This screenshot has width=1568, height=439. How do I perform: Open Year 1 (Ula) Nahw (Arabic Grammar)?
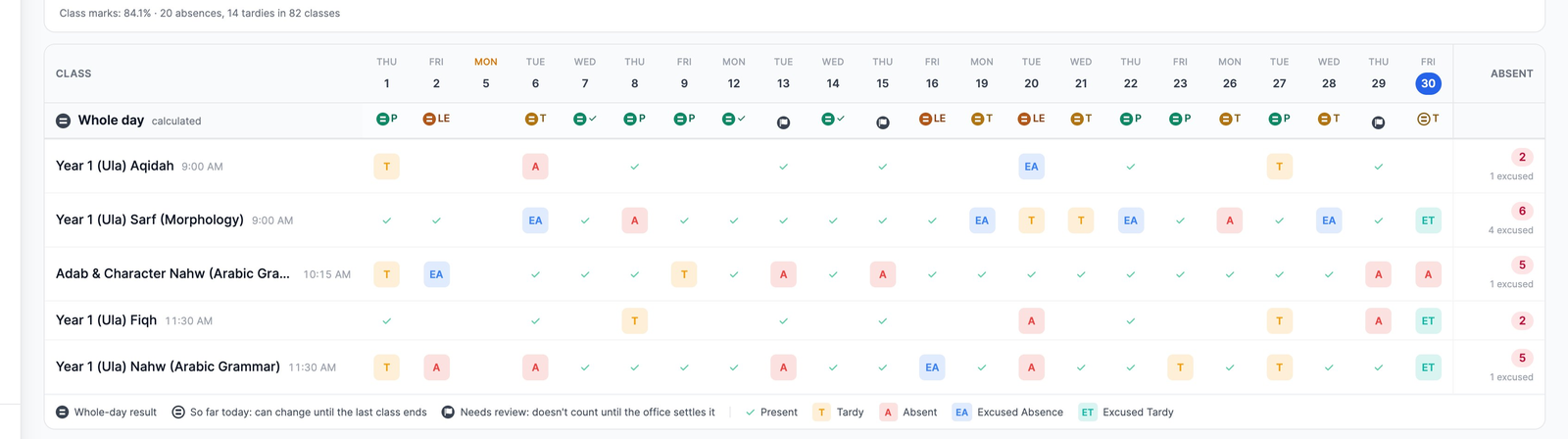click(x=168, y=366)
